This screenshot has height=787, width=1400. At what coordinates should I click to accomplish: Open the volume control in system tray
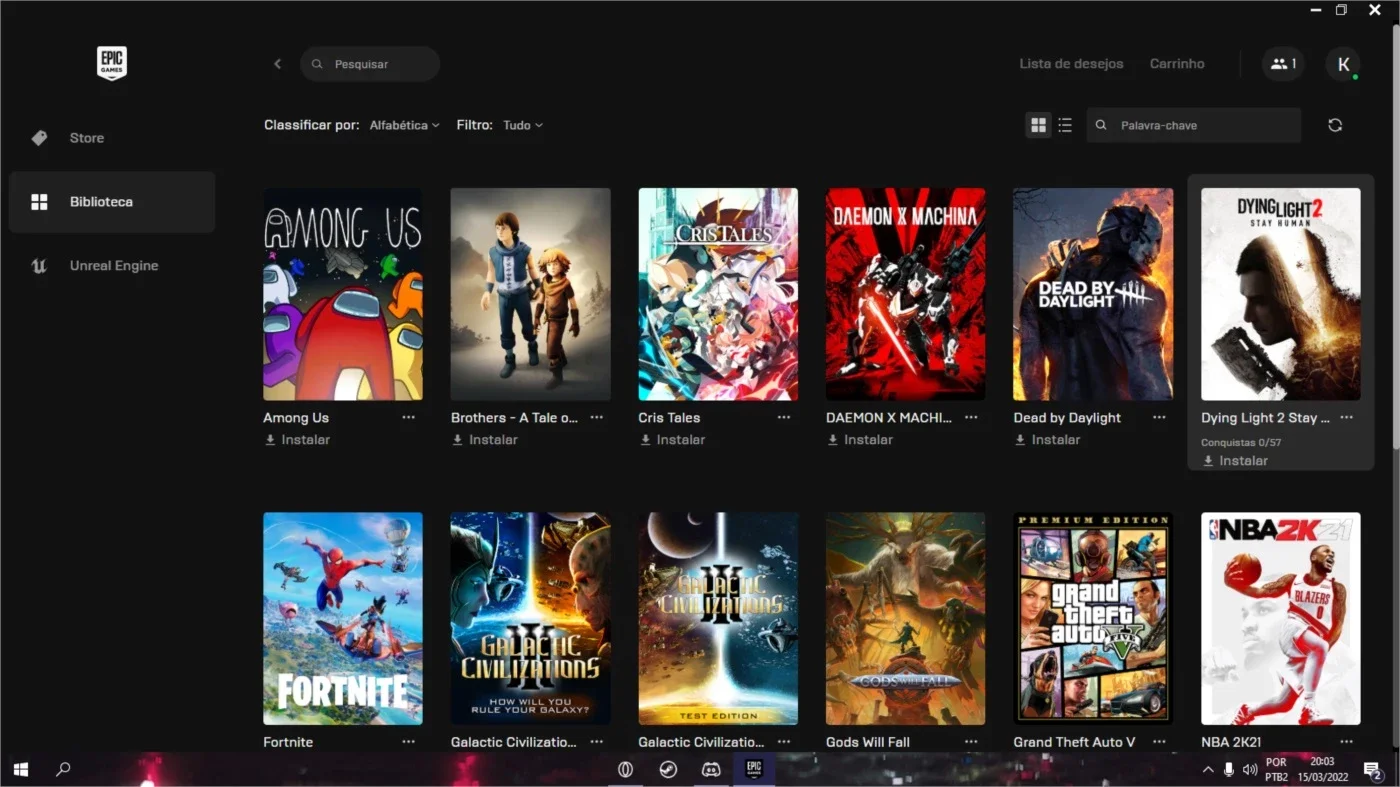tap(1250, 770)
